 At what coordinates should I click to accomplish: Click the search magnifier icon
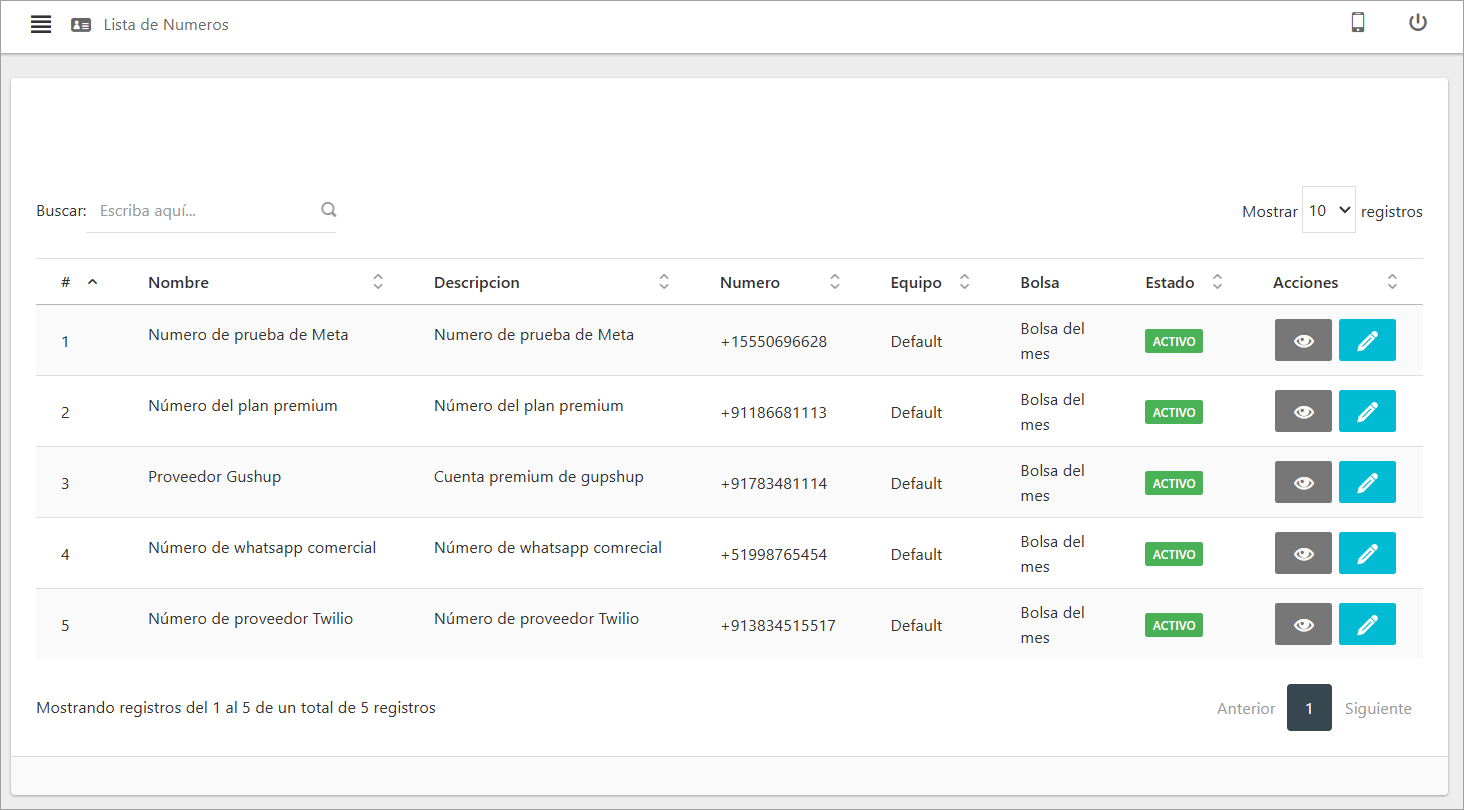329,209
